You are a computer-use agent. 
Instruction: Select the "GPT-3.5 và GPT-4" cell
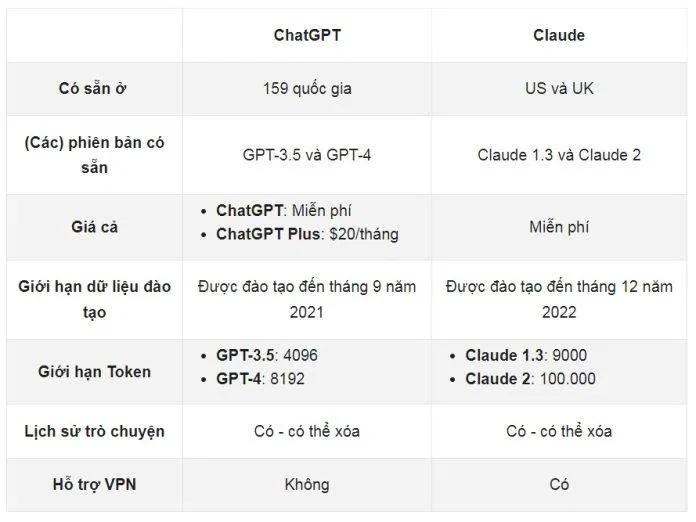click(x=306, y=155)
